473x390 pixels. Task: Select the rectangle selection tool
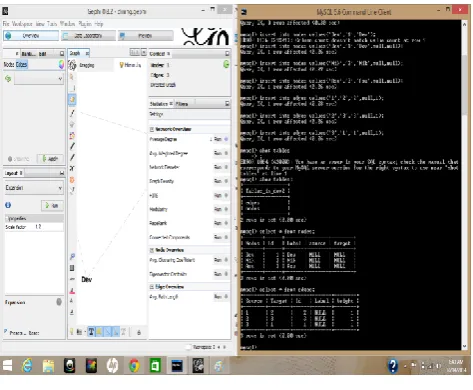72,88
